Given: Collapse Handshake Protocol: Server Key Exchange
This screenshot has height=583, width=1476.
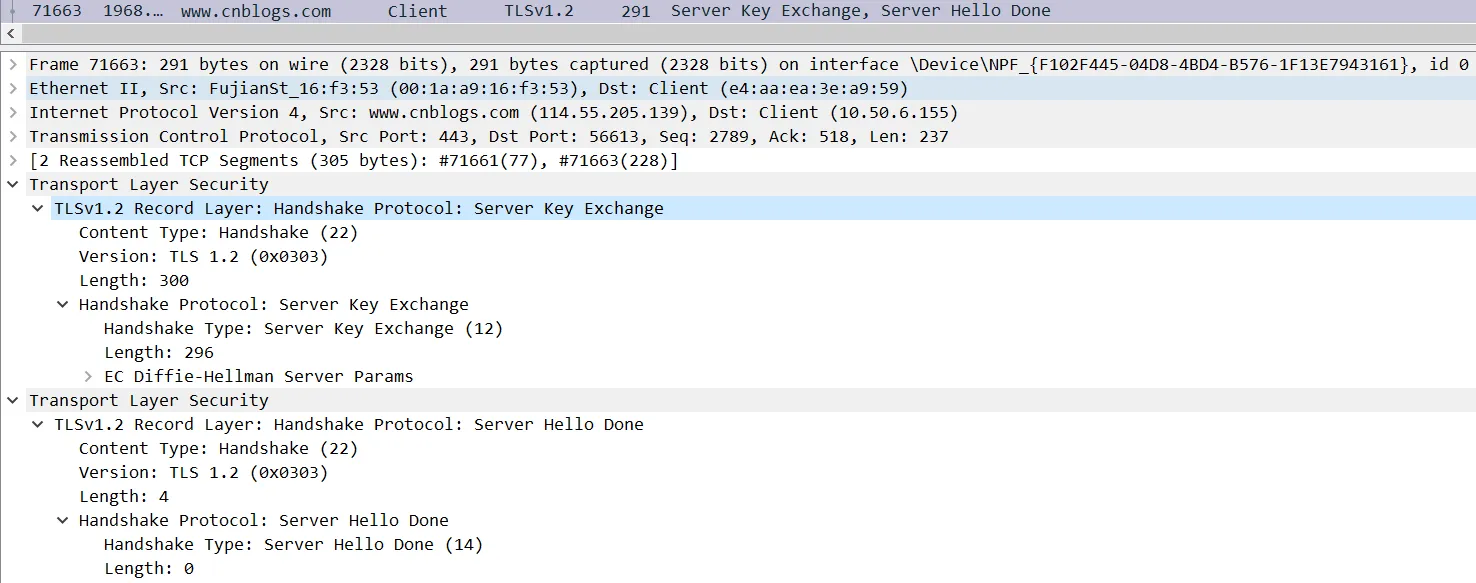Looking at the screenshot, I should coord(63,304).
